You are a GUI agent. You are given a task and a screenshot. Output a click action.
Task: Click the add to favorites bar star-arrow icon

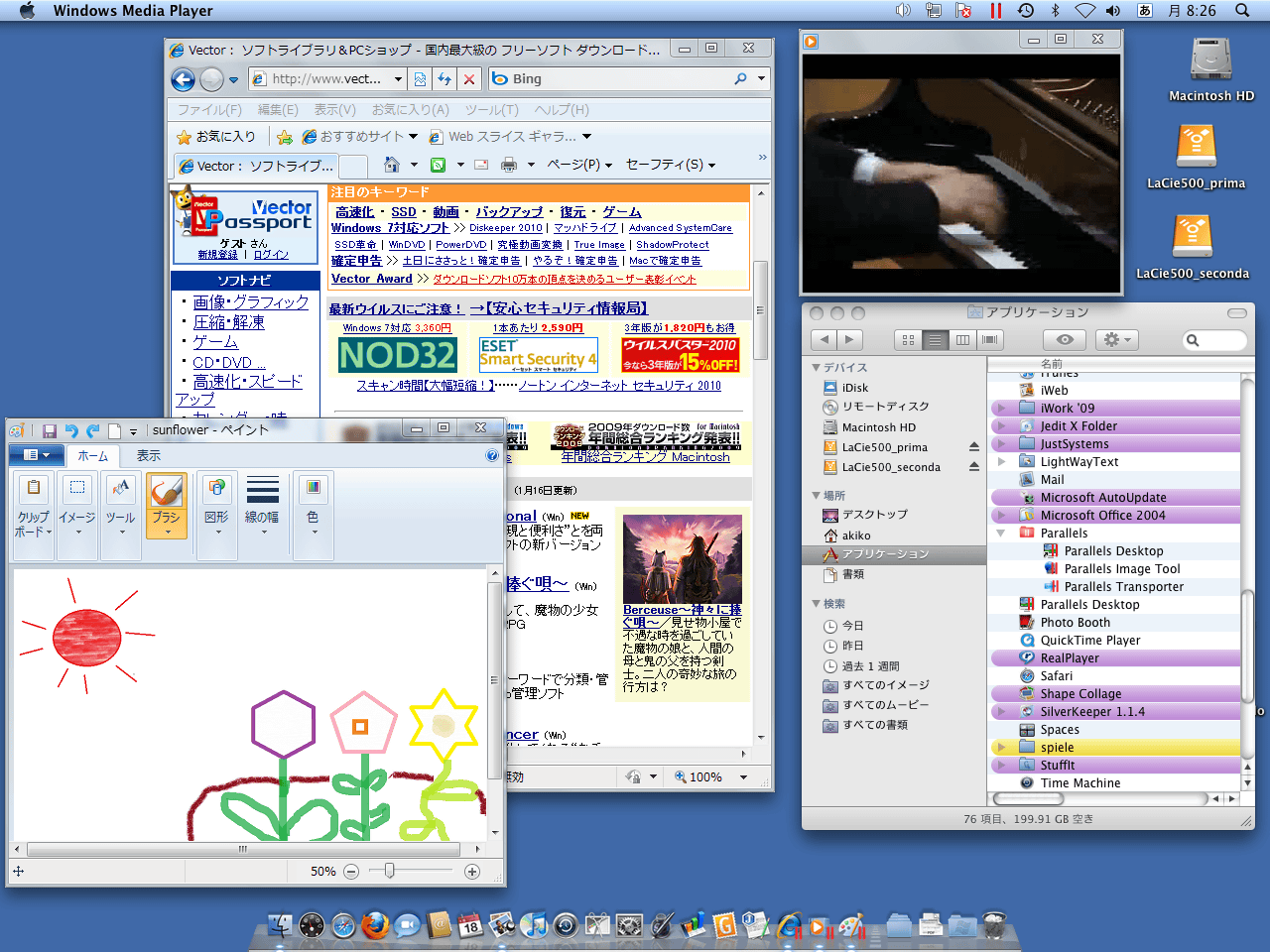tap(285, 137)
